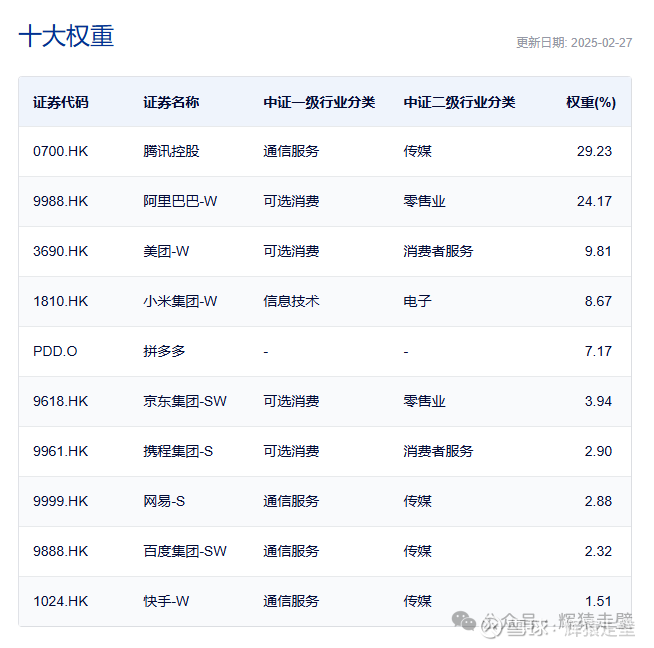Screen dimensions: 654x648
Task: Click weight value 8.67
Action: pos(598,301)
